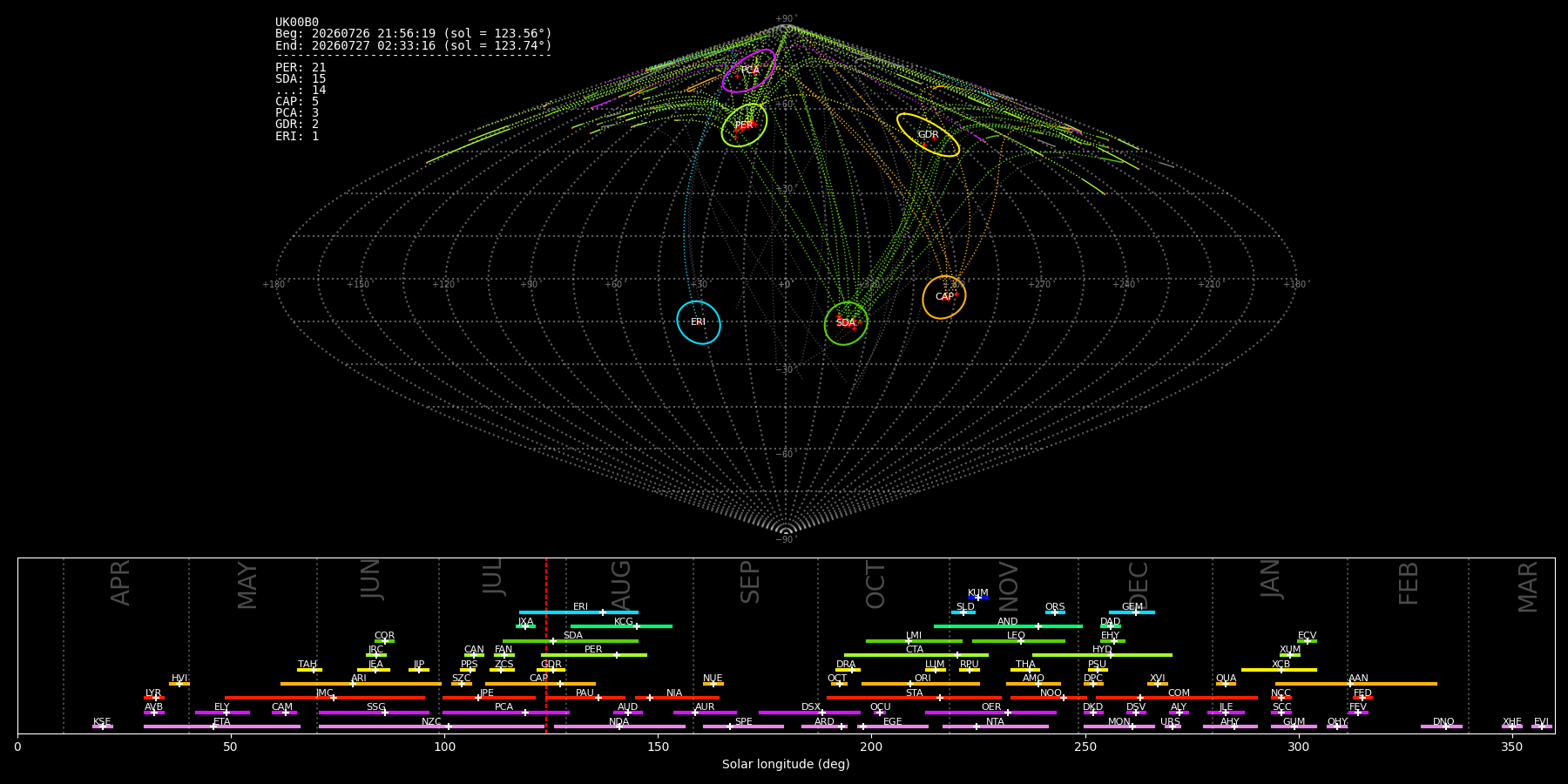Viewport: 1568px width, 784px height.
Task: Click the KUM shower marker
Action: coord(978,598)
